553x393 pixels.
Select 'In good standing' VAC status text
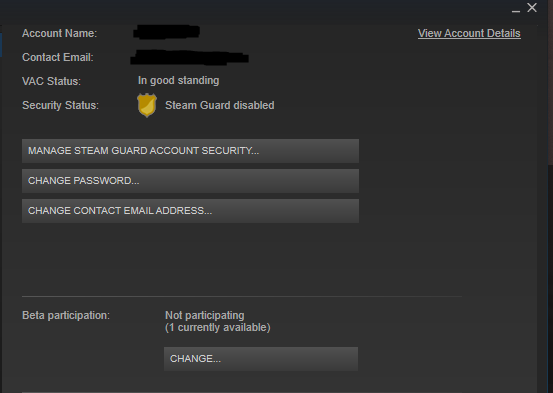178,80
